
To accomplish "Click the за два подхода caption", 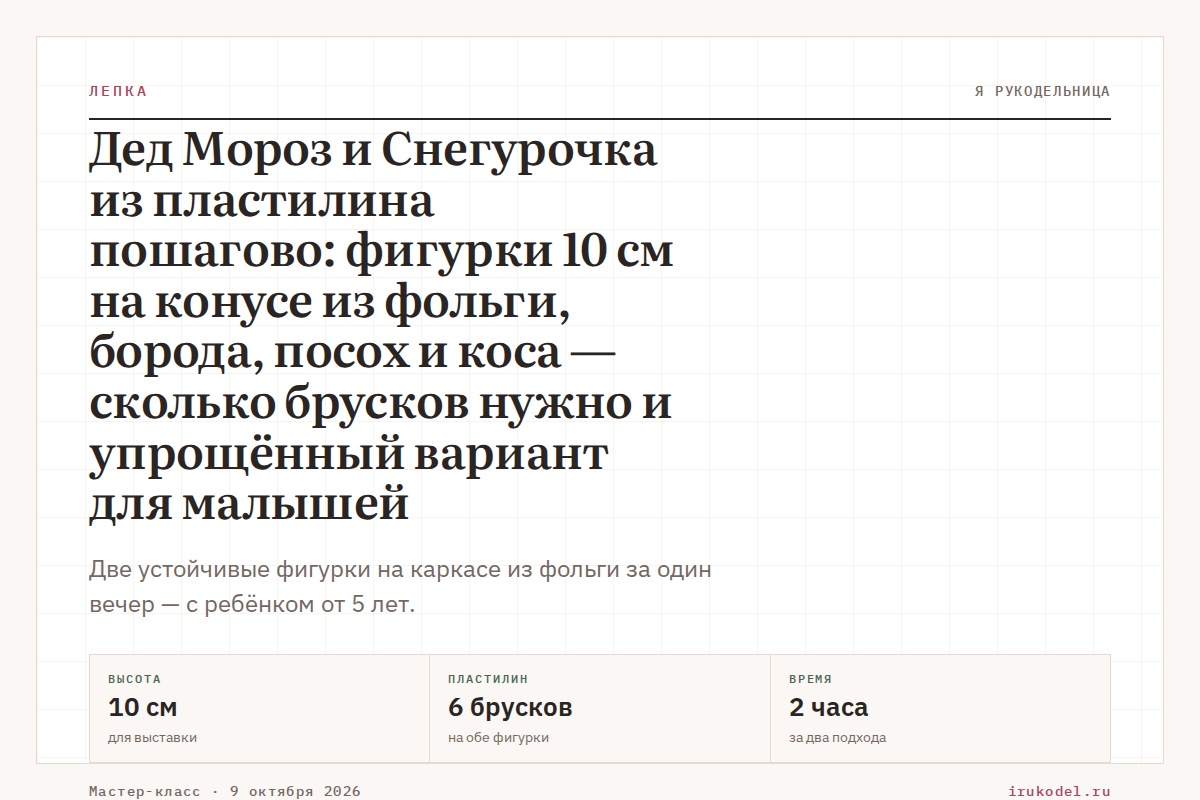I will (x=837, y=738).
